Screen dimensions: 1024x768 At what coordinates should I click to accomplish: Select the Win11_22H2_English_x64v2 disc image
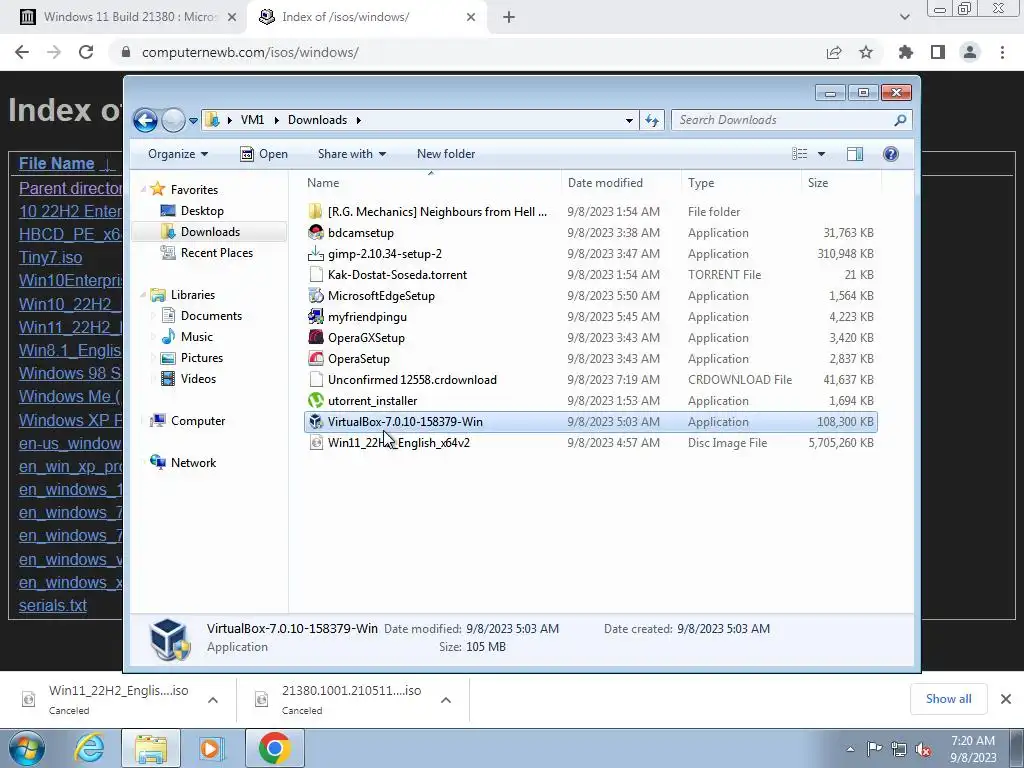coord(398,443)
